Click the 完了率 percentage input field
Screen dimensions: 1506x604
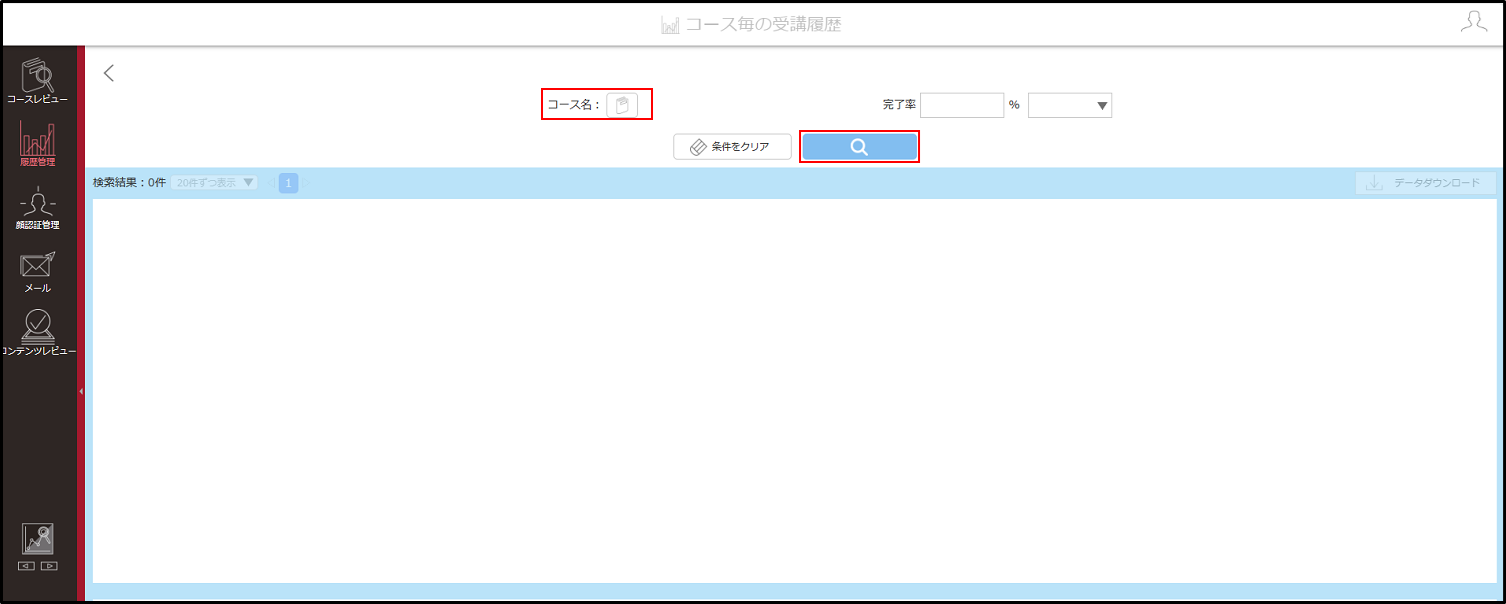[962, 105]
